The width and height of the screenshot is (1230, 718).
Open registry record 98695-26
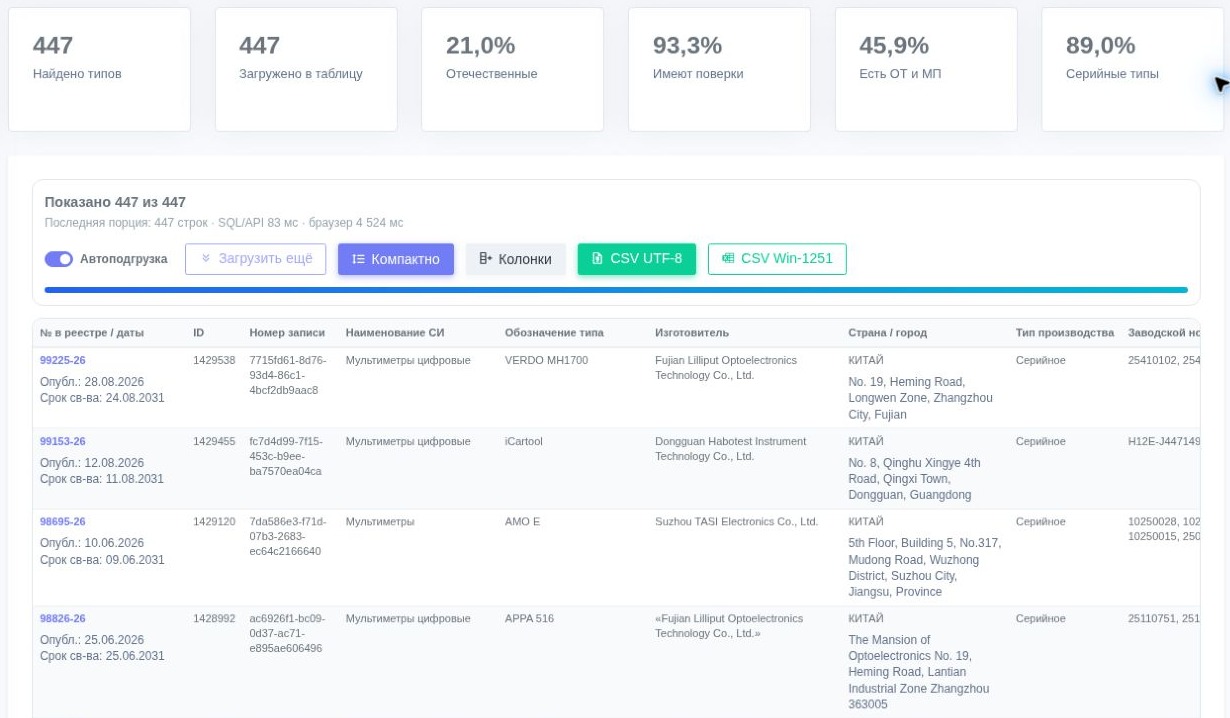pyautogui.click(x=63, y=521)
